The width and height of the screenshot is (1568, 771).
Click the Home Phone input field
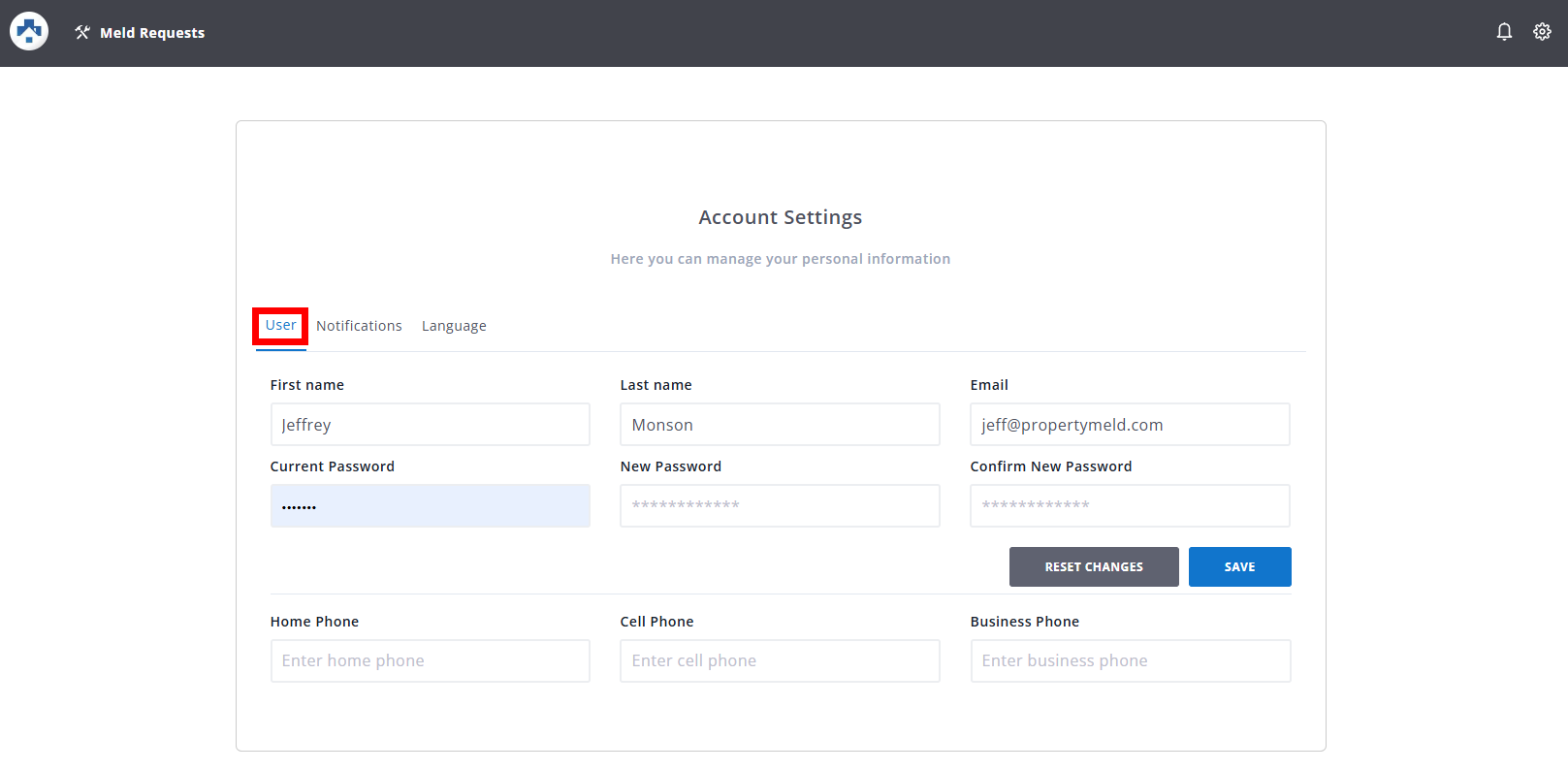(x=430, y=660)
